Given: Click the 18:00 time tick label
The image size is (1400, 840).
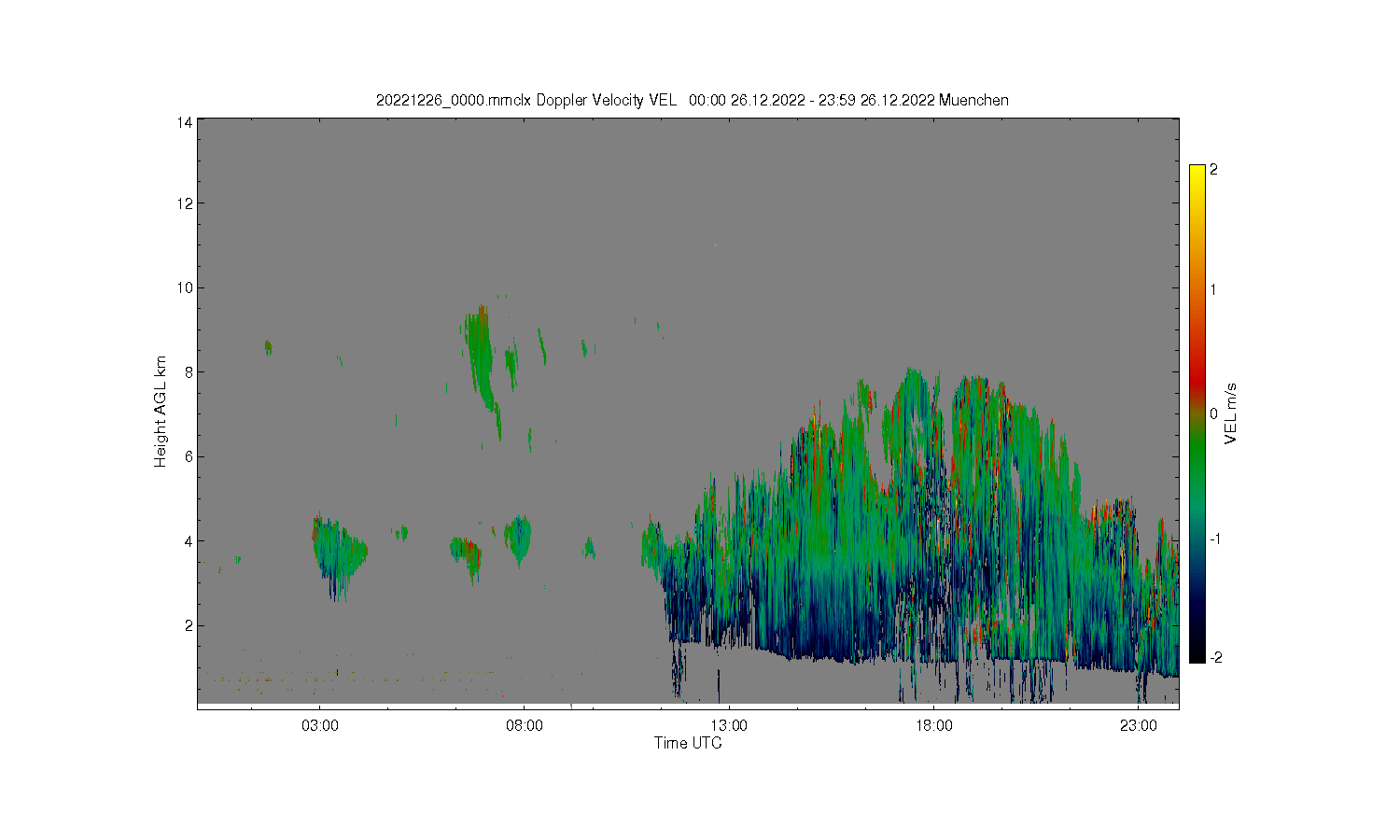Looking at the screenshot, I should [933, 725].
